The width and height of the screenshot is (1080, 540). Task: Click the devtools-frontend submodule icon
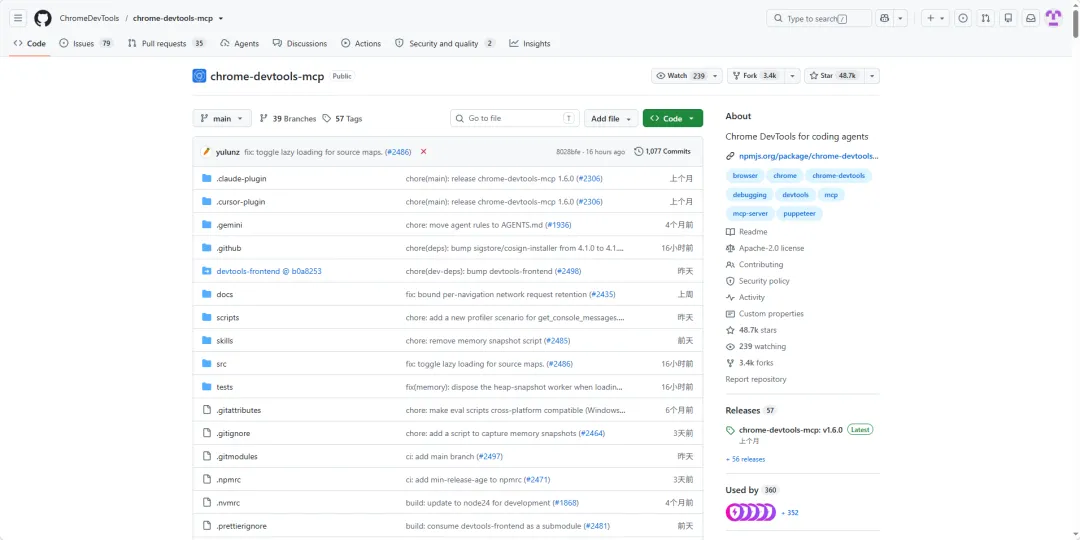(206, 271)
